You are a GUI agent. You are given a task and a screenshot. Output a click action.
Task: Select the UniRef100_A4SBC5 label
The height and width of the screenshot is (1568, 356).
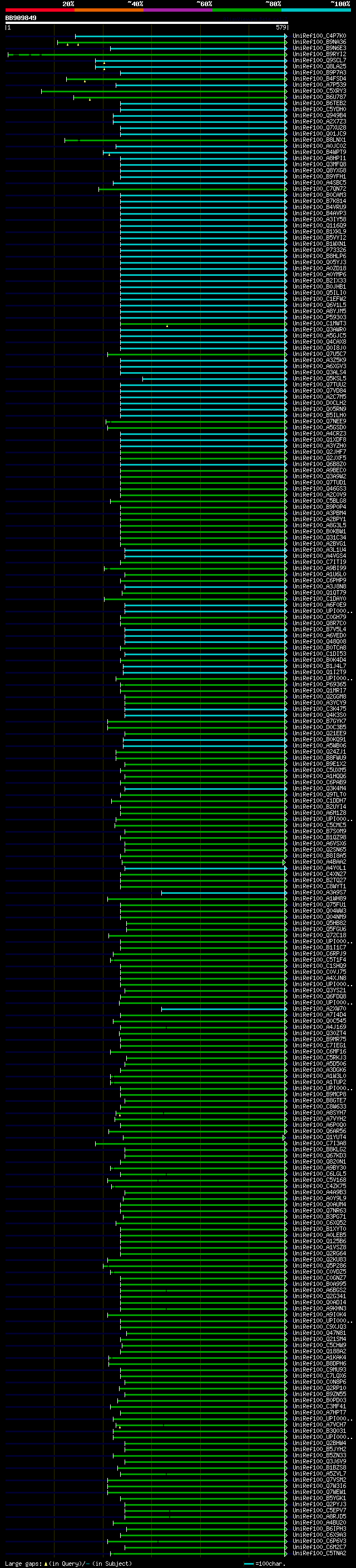319,182
